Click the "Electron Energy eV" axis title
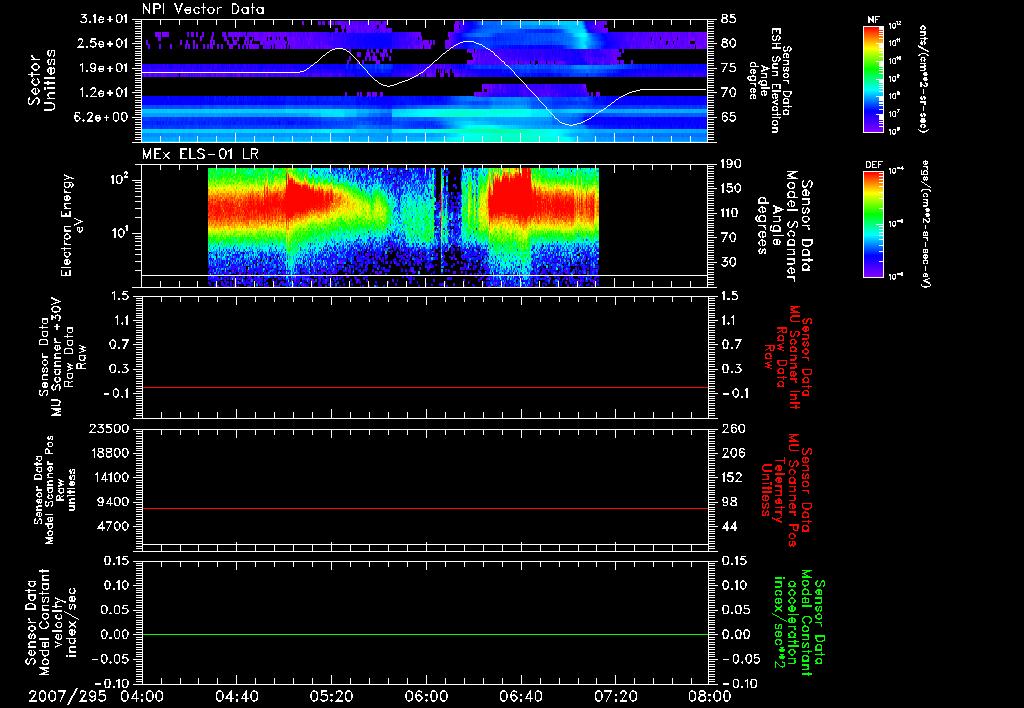1024x708 pixels. point(73,225)
